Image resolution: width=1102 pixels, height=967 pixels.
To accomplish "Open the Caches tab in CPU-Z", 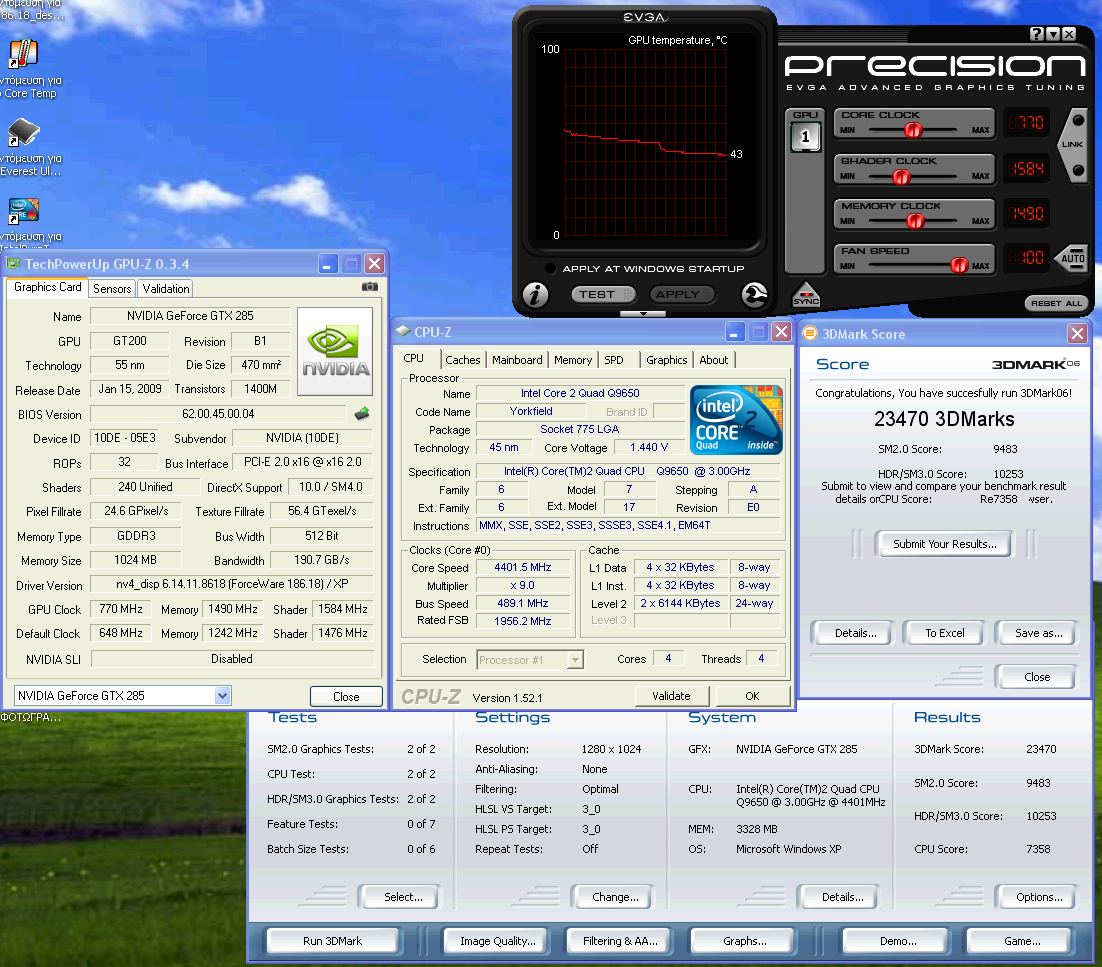I will pyautogui.click(x=462, y=360).
